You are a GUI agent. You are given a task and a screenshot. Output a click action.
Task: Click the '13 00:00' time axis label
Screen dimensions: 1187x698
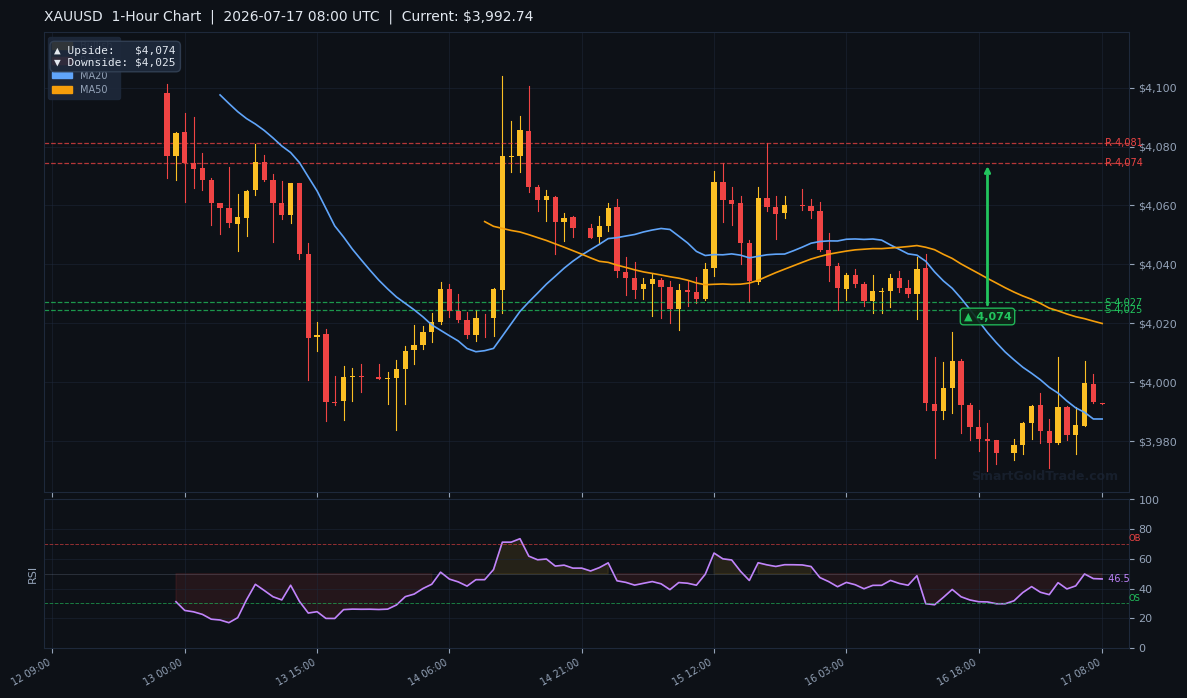(163, 672)
